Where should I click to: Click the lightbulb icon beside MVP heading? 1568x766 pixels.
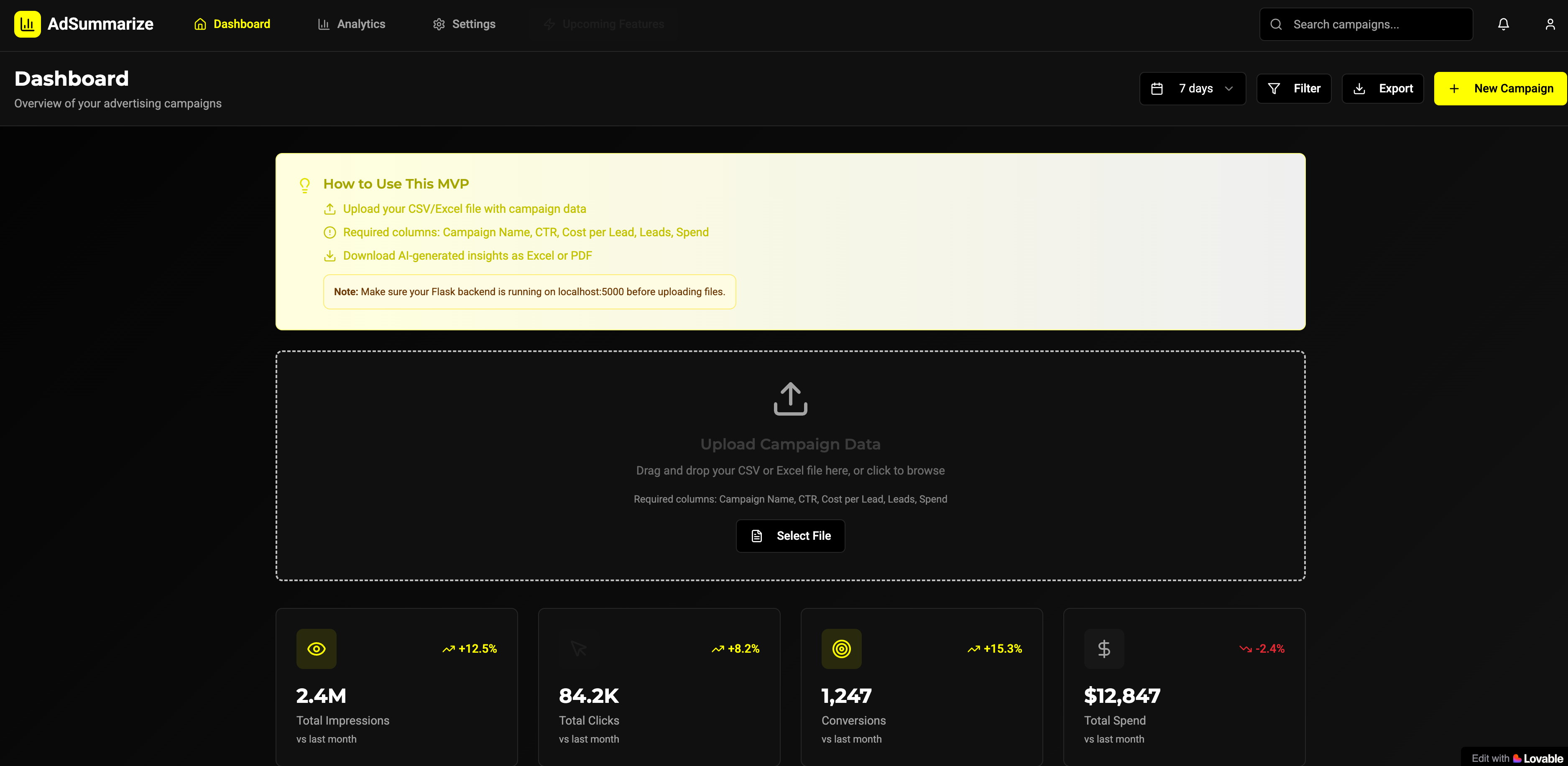[305, 185]
